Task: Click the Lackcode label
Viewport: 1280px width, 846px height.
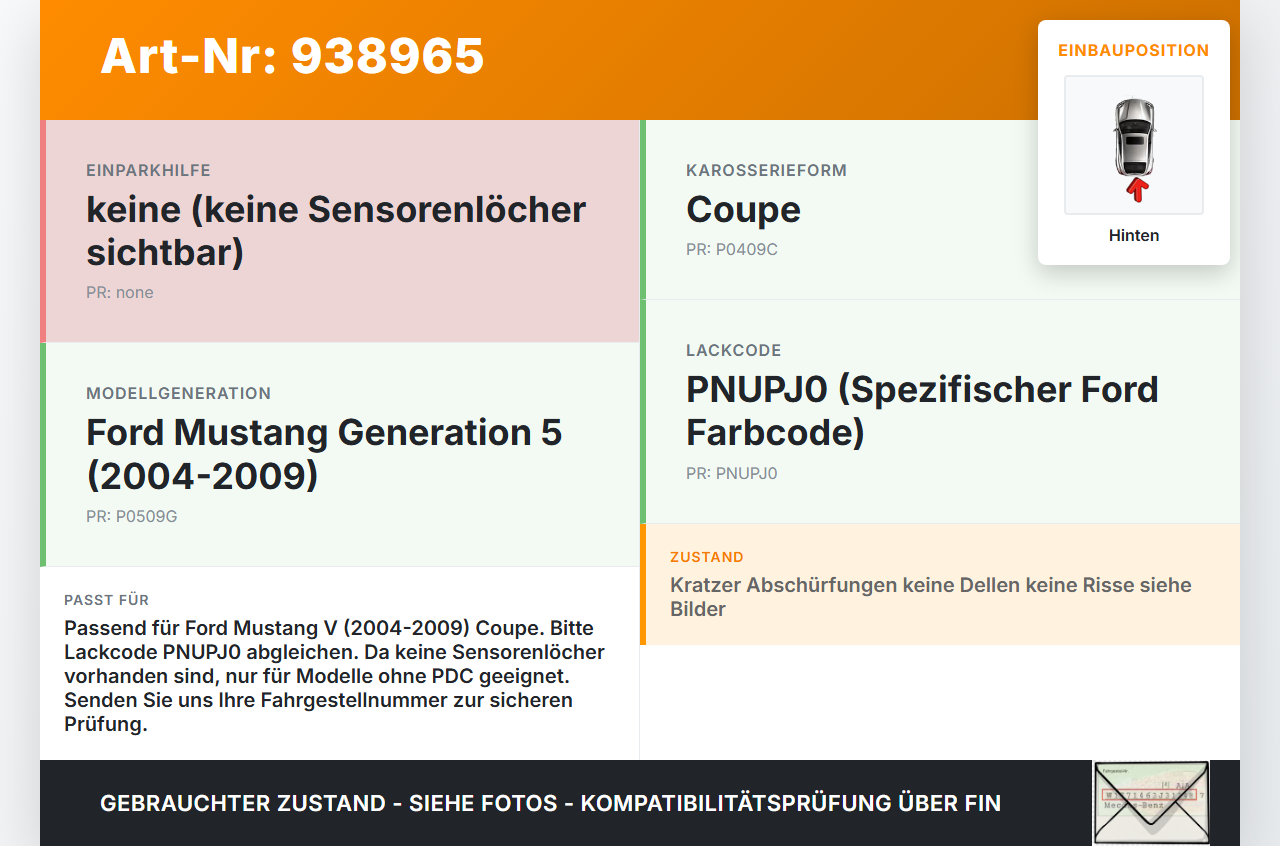Action: 734,350
